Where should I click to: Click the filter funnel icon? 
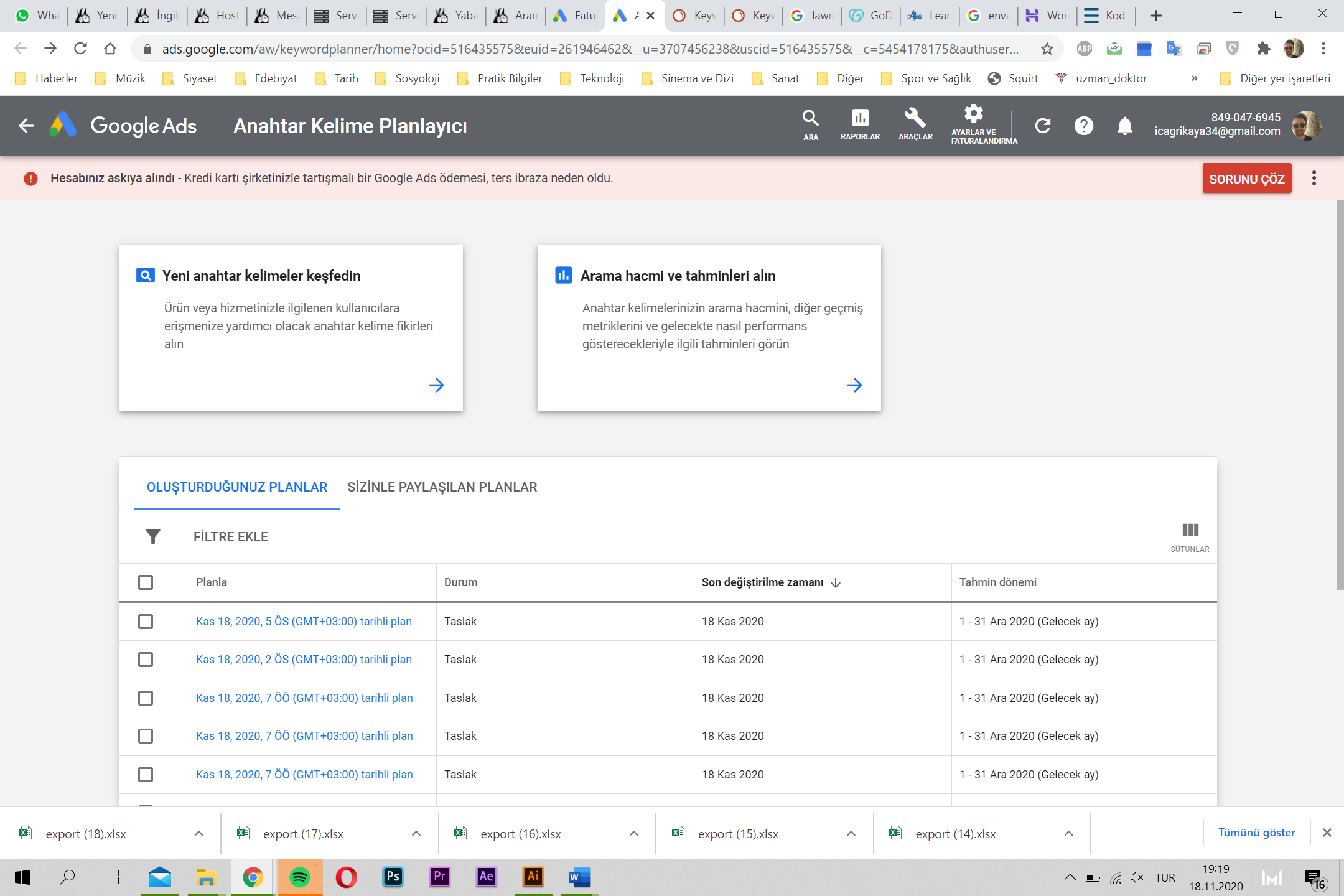click(x=152, y=536)
